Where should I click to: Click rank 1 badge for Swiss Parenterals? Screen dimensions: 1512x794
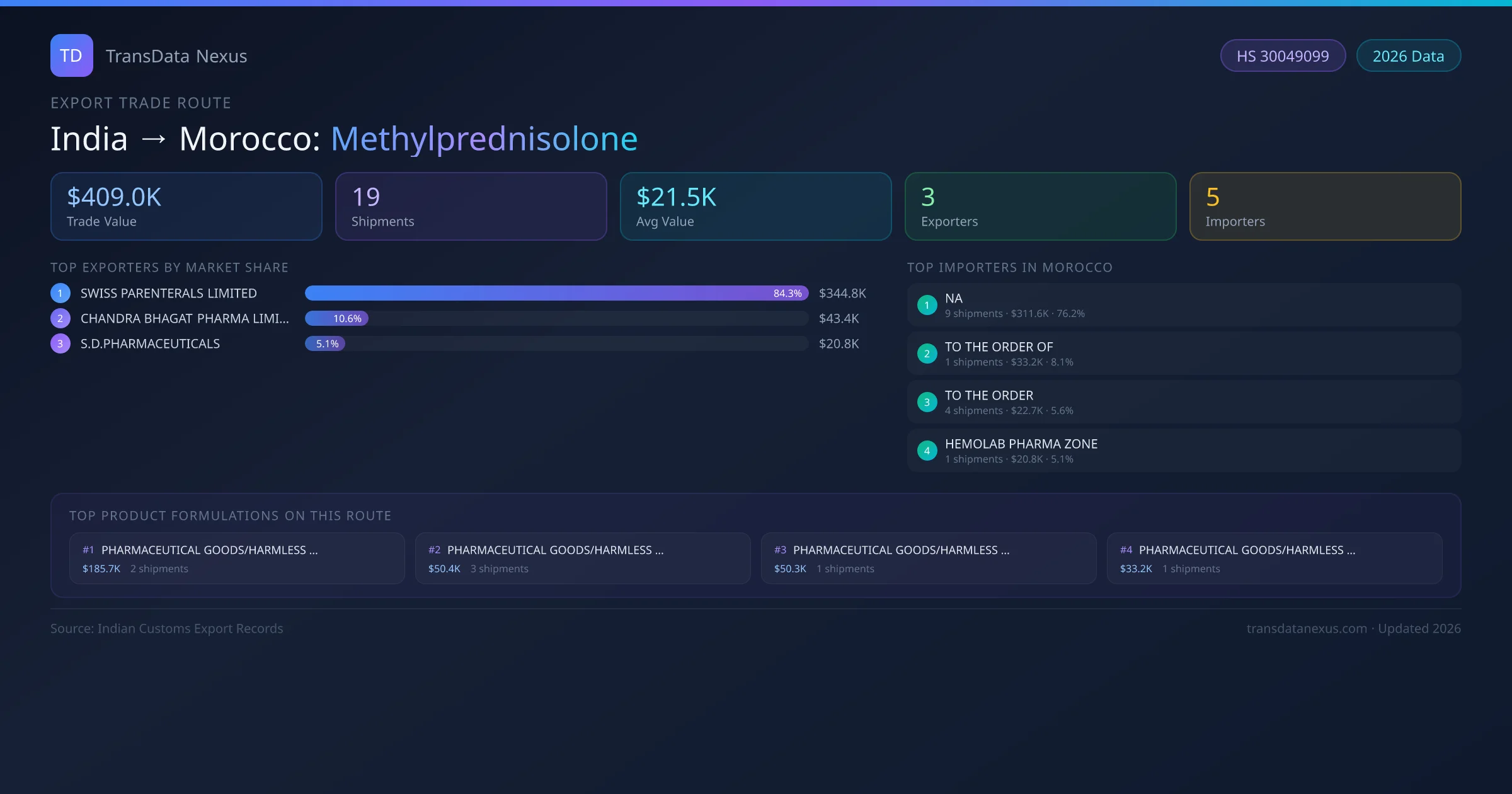tap(60, 293)
